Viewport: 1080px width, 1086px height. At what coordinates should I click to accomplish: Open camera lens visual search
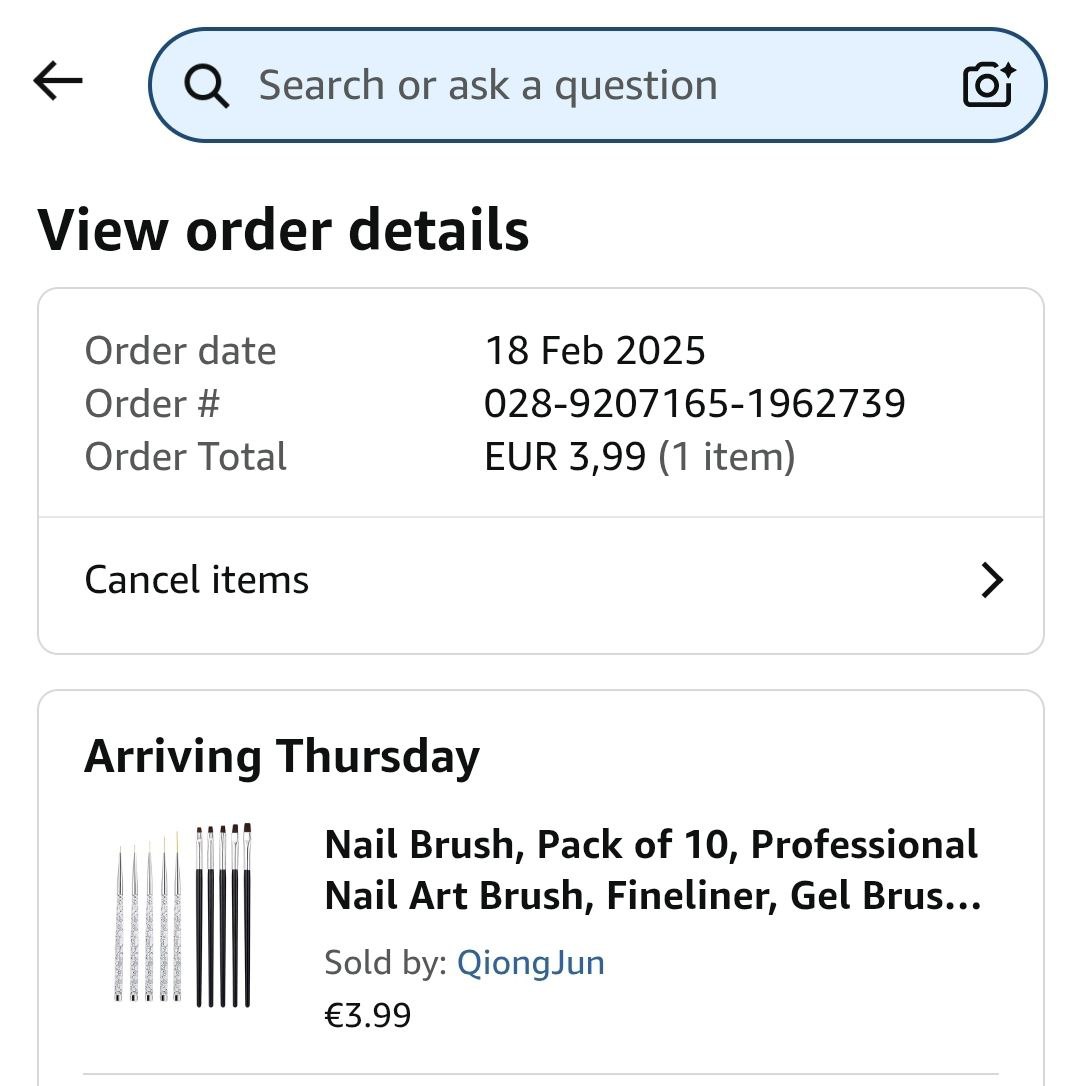(988, 85)
